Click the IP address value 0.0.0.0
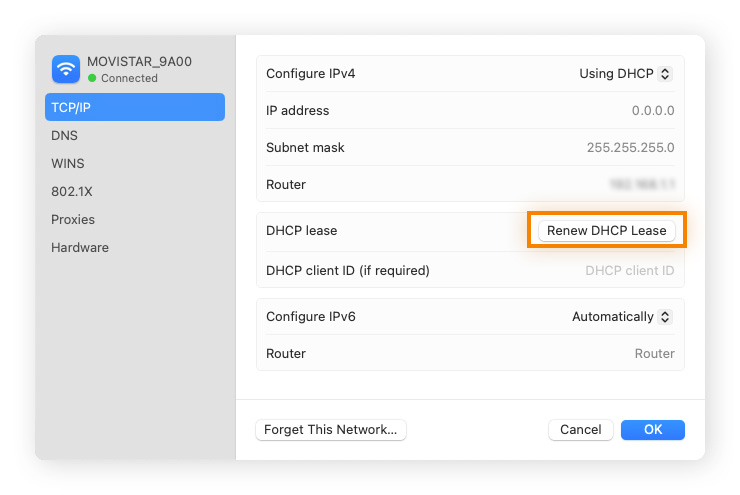 [x=653, y=110]
